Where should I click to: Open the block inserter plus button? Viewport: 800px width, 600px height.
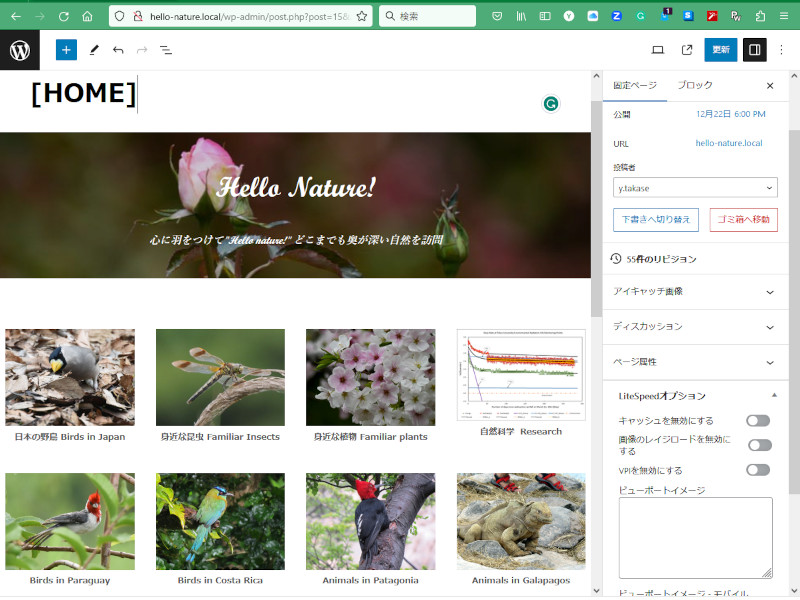tap(66, 50)
